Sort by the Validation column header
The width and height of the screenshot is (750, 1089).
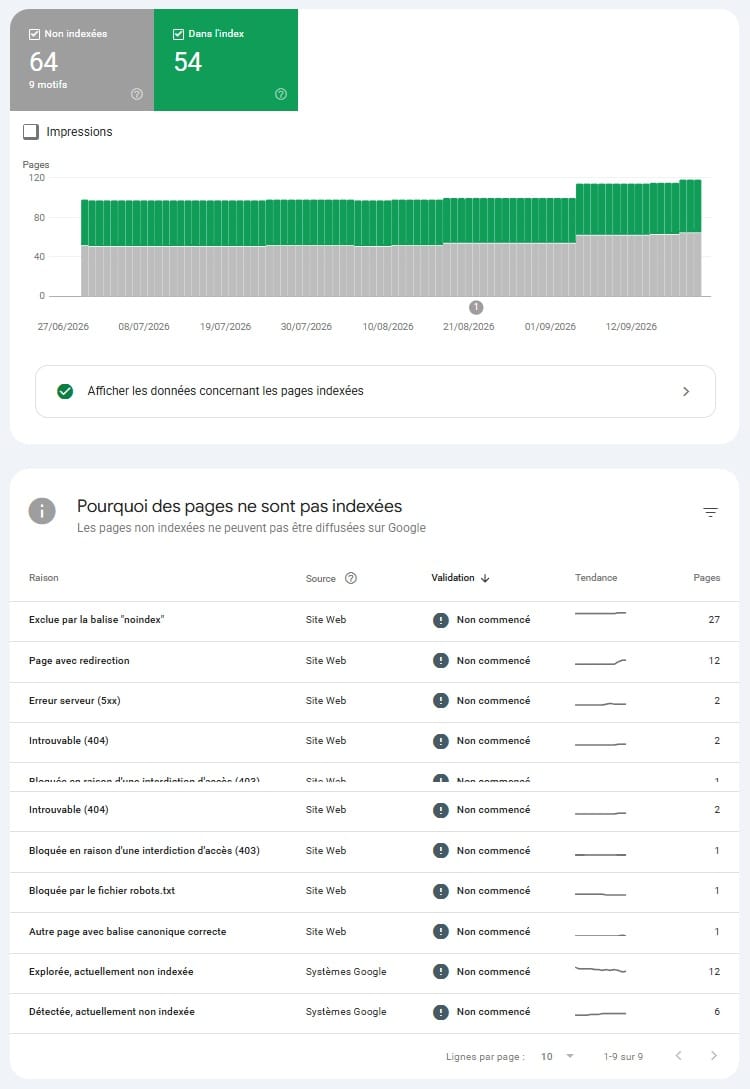(x=453, y=578)
